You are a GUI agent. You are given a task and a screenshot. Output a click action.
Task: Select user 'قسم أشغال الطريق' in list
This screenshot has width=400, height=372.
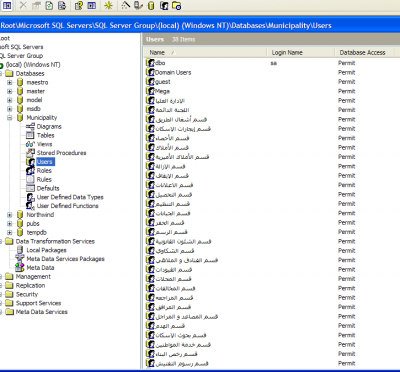181,119
